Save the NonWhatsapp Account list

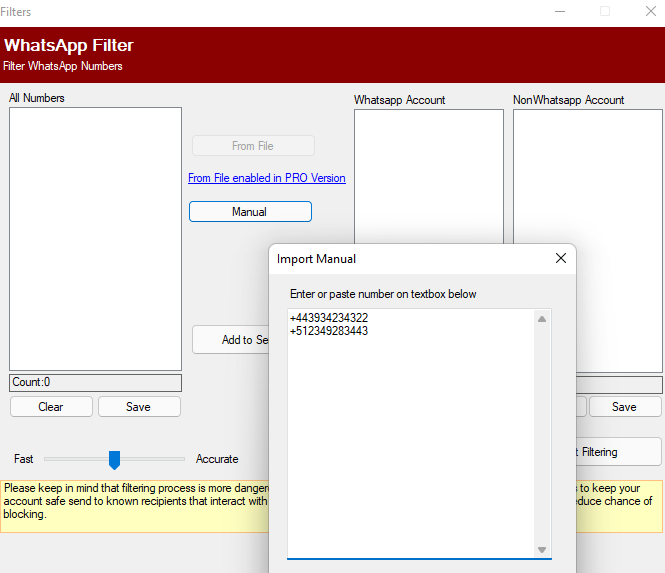click(x=625, y=407)
